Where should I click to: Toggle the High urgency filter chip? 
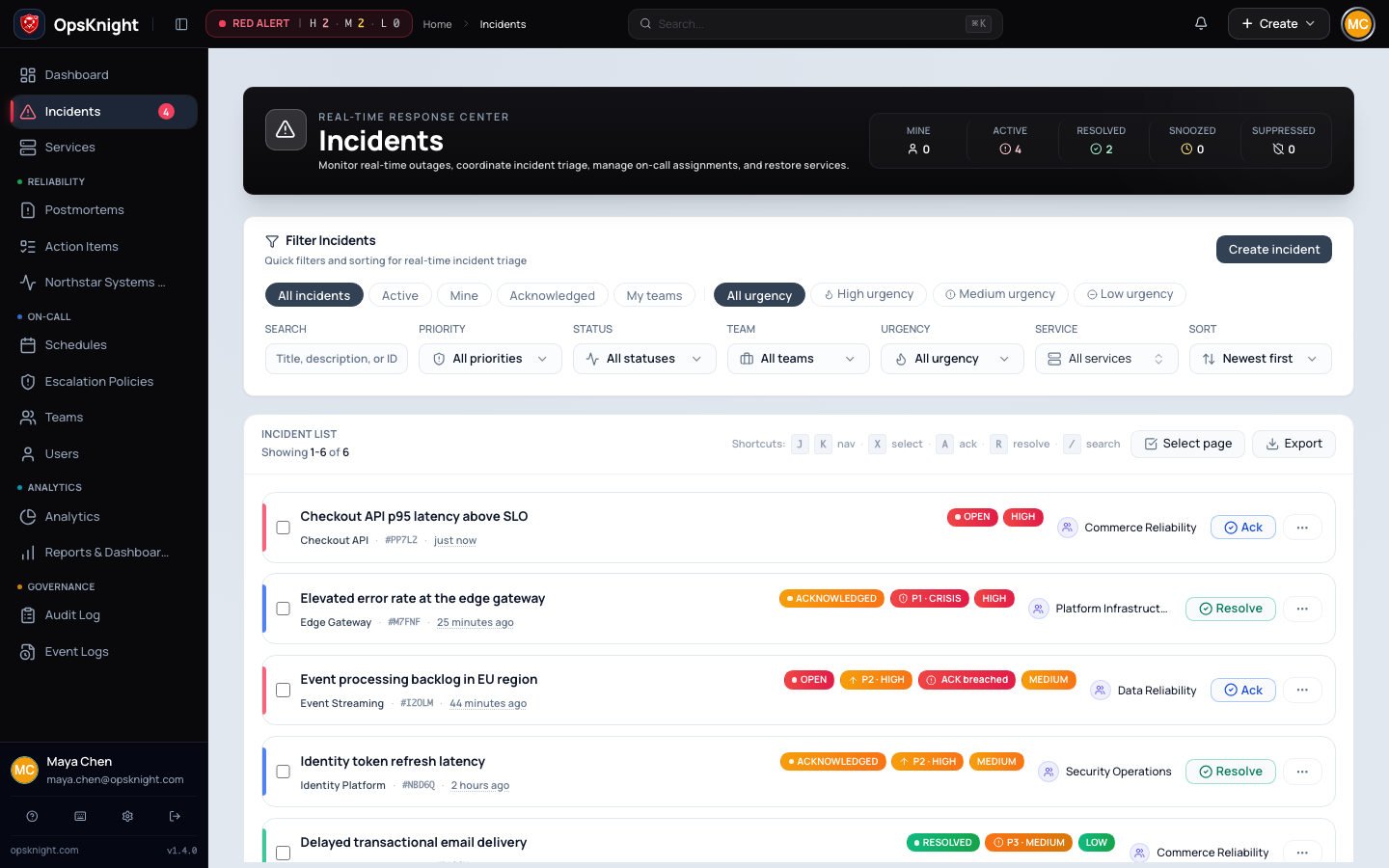pos(868,294)
